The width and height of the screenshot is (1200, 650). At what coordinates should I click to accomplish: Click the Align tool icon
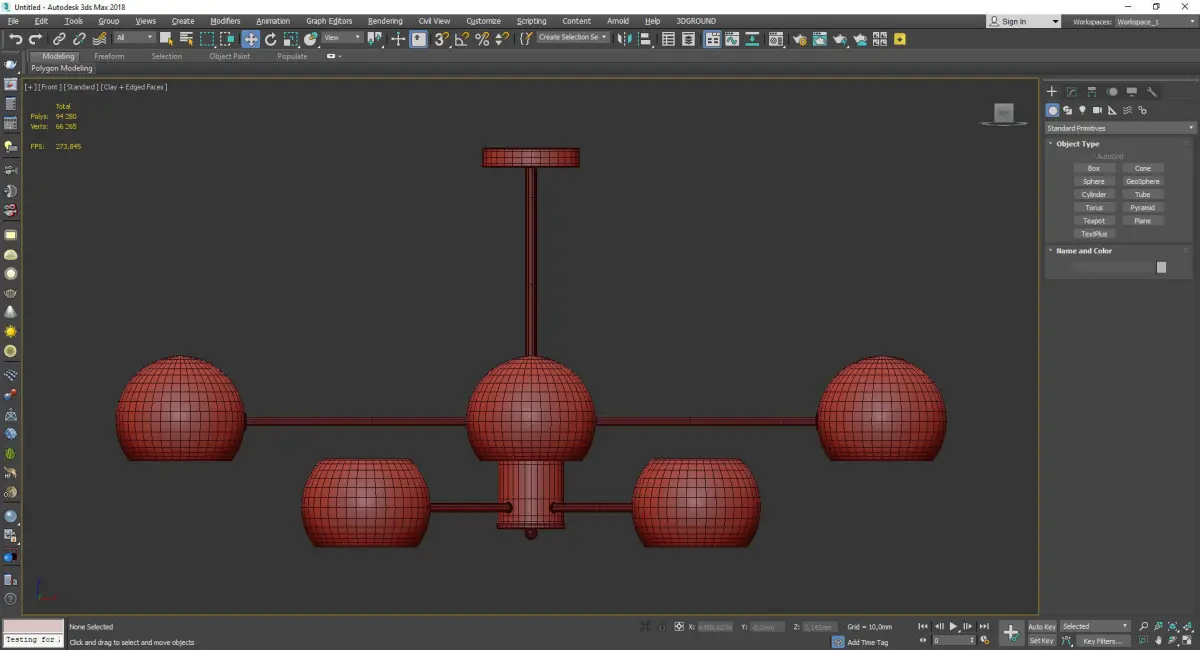click(x=645, y=39)
